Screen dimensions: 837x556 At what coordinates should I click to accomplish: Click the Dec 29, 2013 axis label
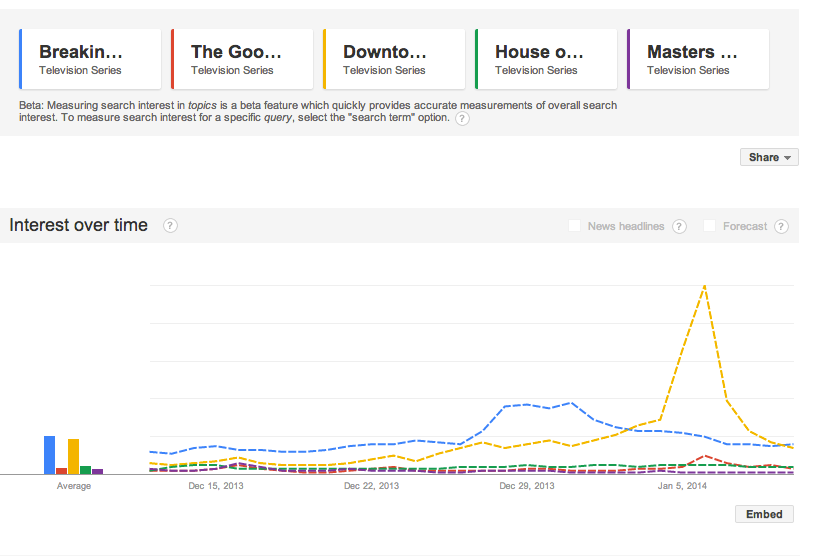(x=527, y=486)
